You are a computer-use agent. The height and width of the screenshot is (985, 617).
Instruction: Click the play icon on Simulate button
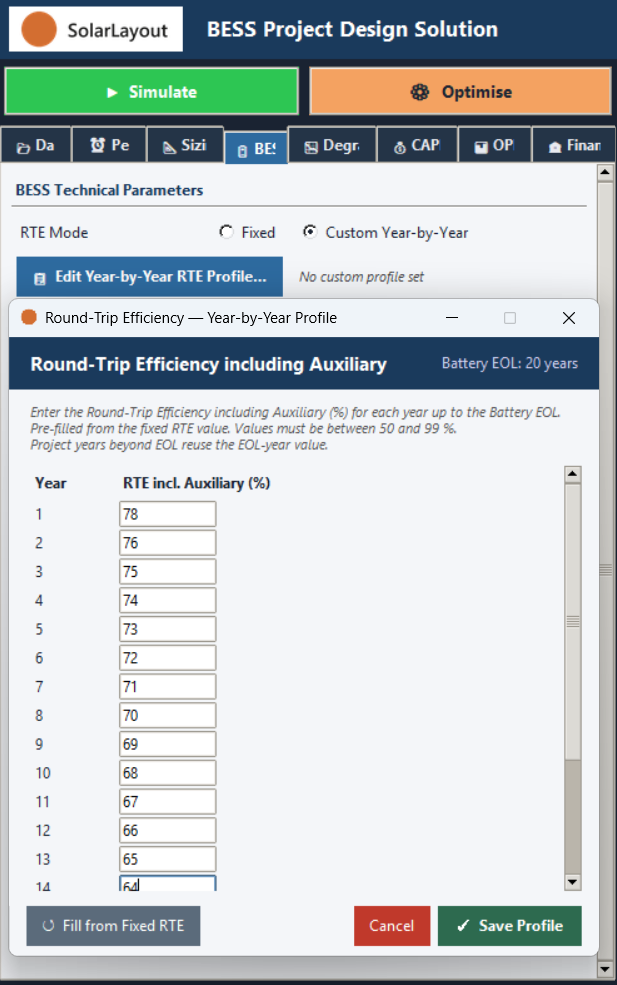tap(112, 92)
